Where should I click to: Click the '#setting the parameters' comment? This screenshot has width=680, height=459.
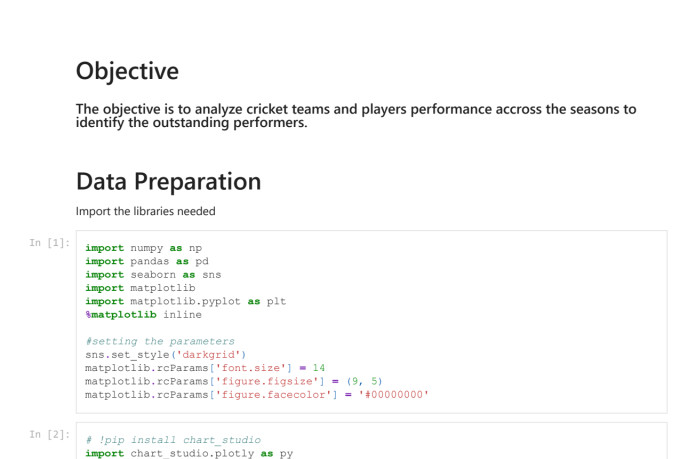[159, 341]
